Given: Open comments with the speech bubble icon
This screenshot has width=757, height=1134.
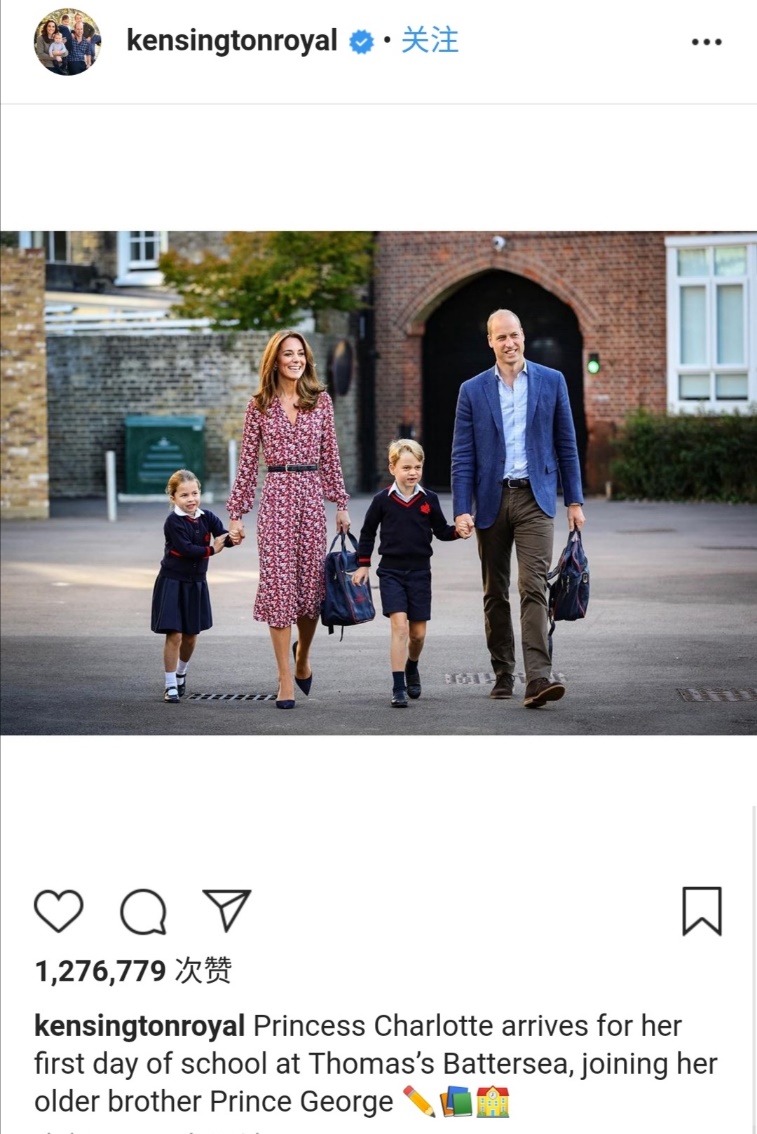Looking at the screenshot, I should [x=143, y=911].
